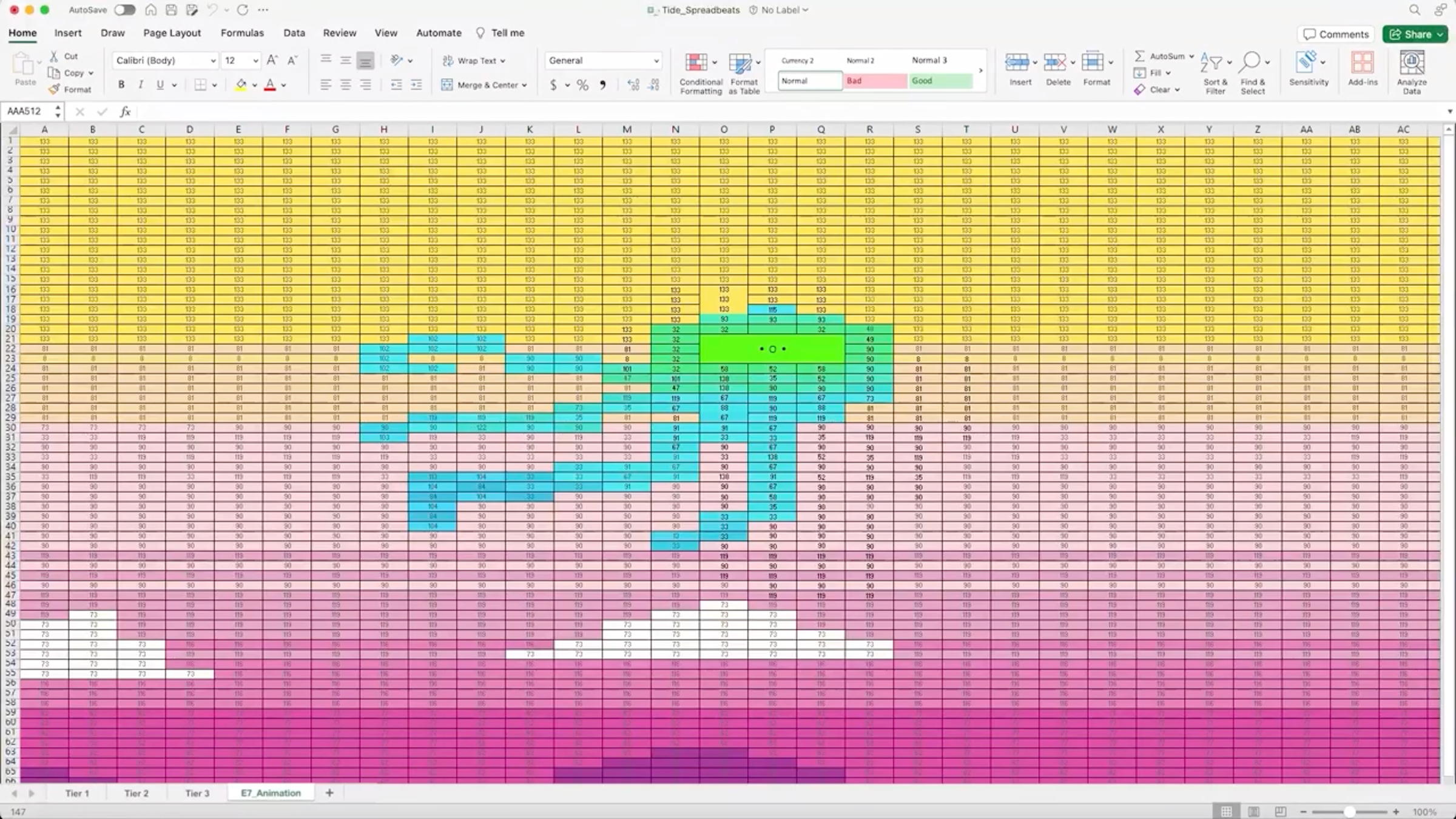The height and width of the screenshot is (819, 1456).
Task: Open the Find & Select tool
Action: (x=1251, y=62)
